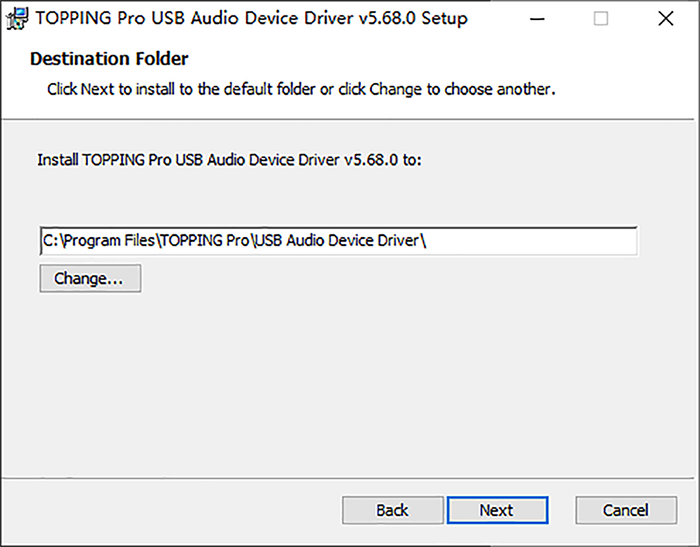Screen dimensions: 700x547
Task: Click the installer icon in the title bar
Action: [17, 18]
